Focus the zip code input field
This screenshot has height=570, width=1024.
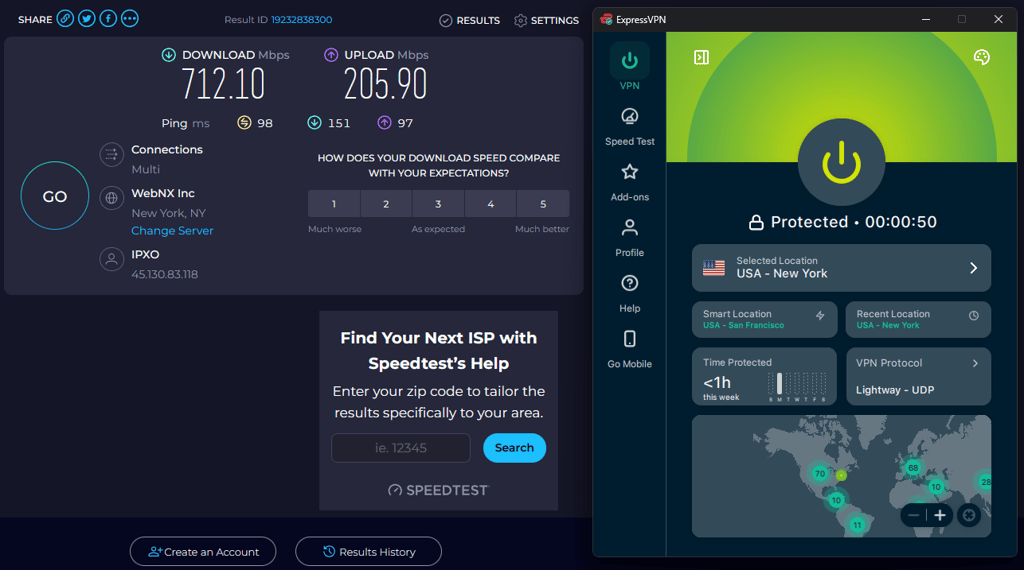point(401,448)
